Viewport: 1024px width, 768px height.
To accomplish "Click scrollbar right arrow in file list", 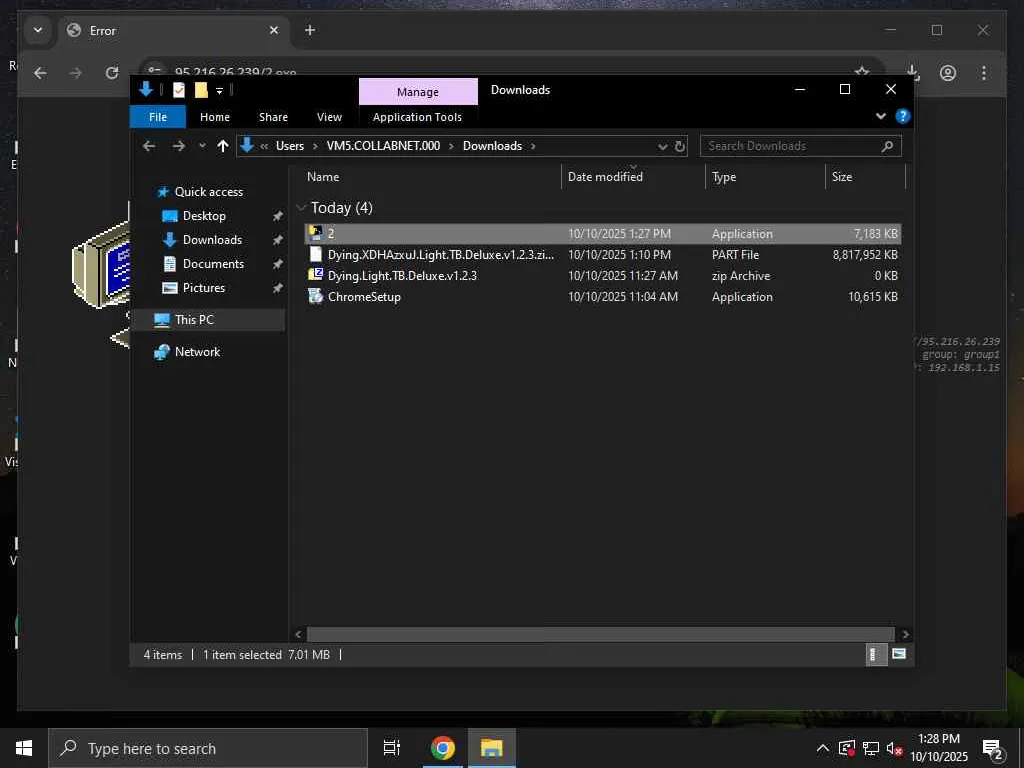I will (904, 634).
